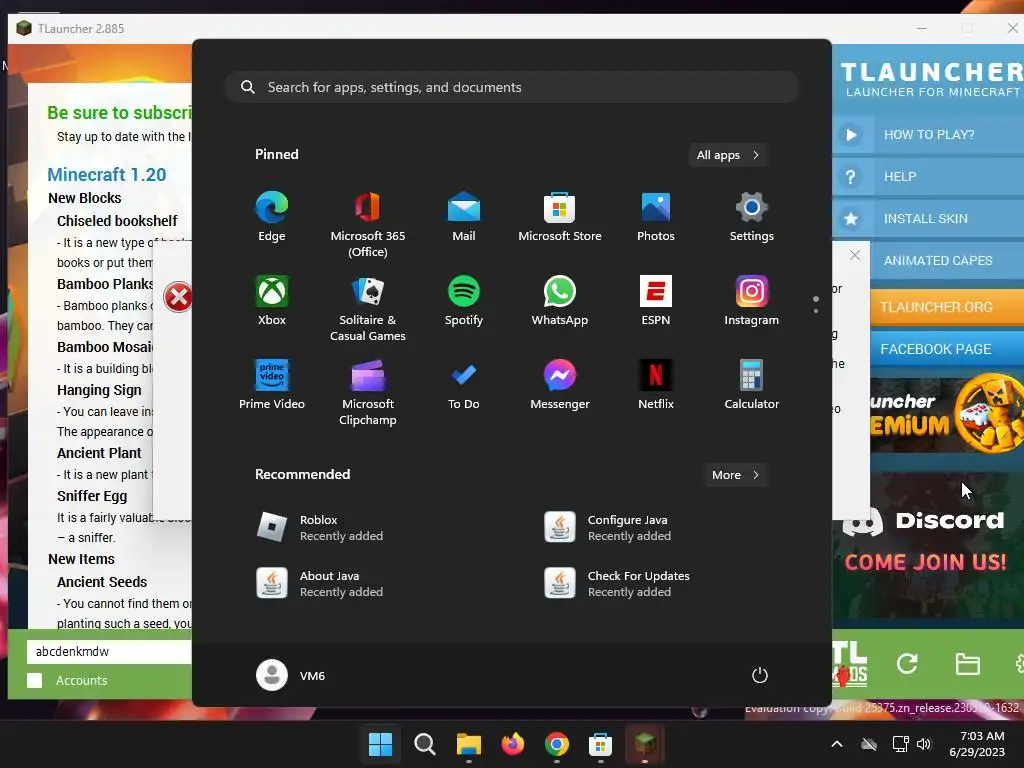
Task: Close the small dialog with X
Action: point(855,255)
